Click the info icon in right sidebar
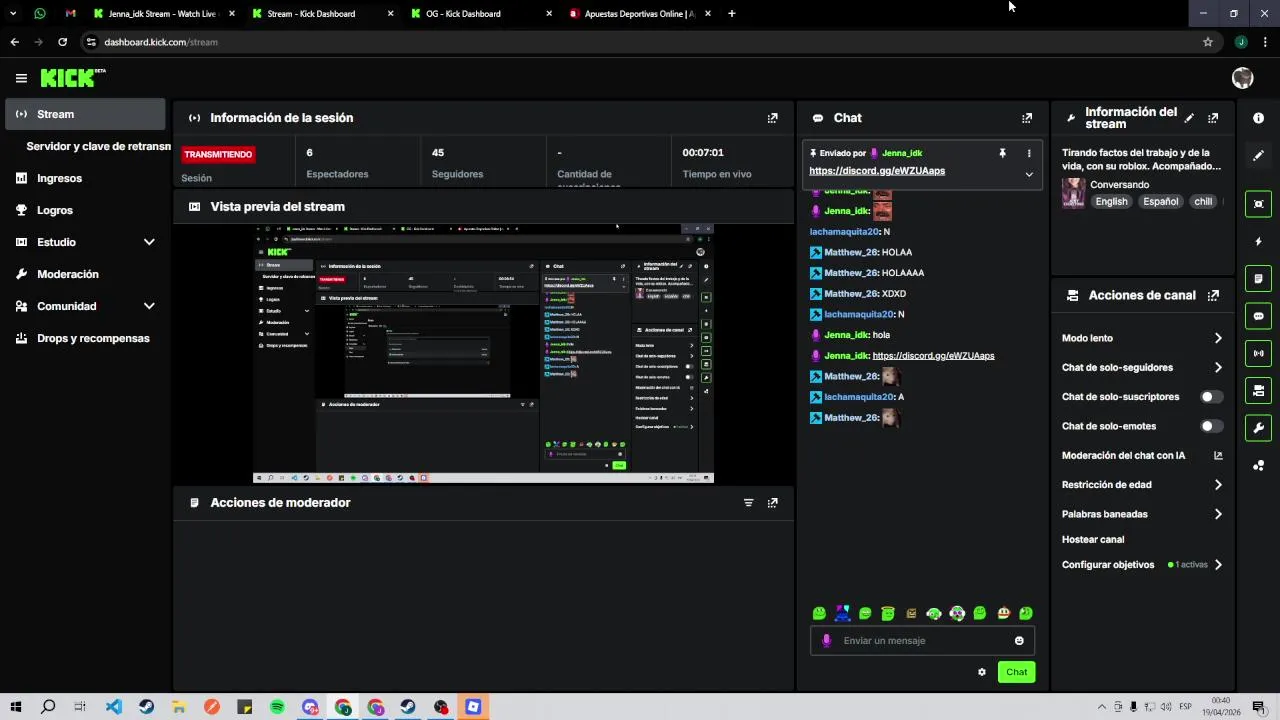Screen dimensions: 1280x720 pos(1258,118)
